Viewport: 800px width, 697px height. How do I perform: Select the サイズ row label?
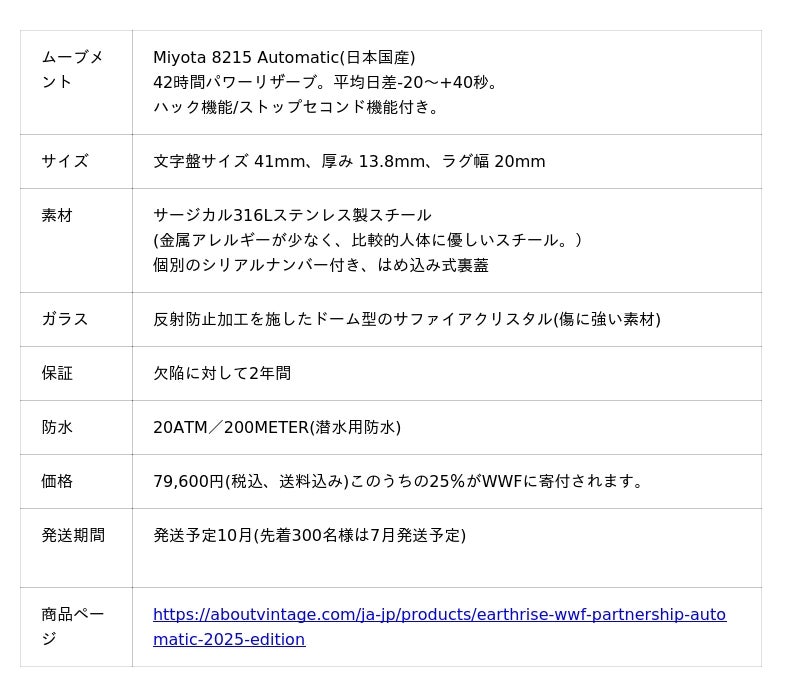click(65, 162)
